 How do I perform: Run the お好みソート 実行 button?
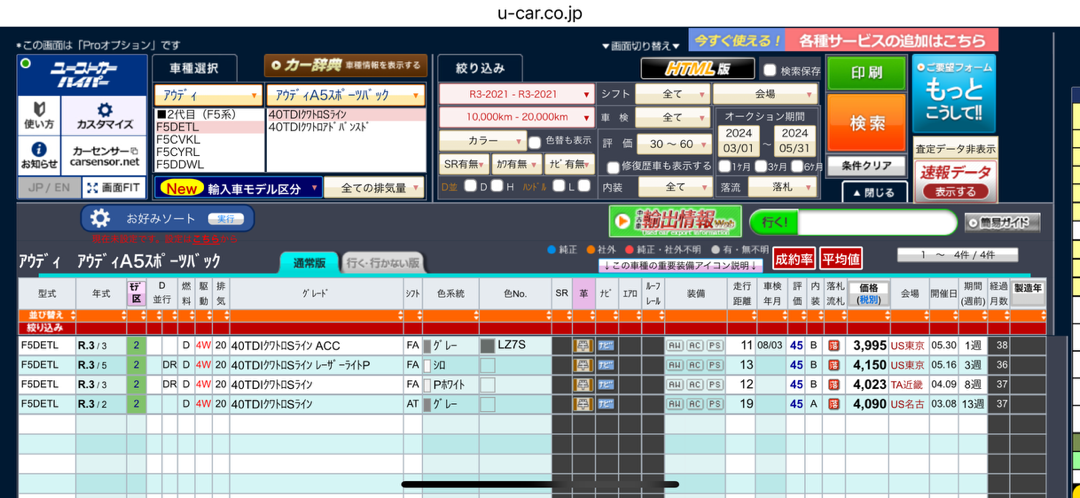[225, 219]
